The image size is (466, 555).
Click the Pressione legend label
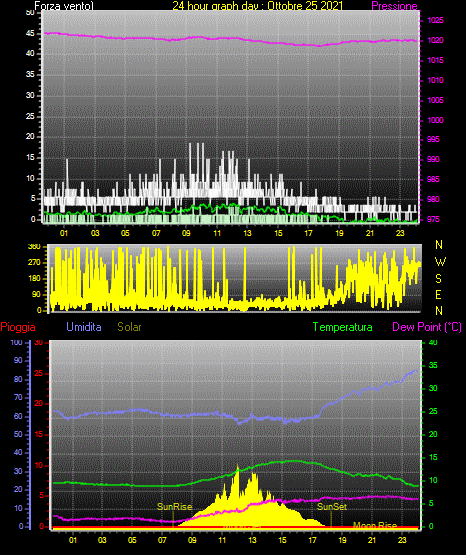(x=394, y=6)
